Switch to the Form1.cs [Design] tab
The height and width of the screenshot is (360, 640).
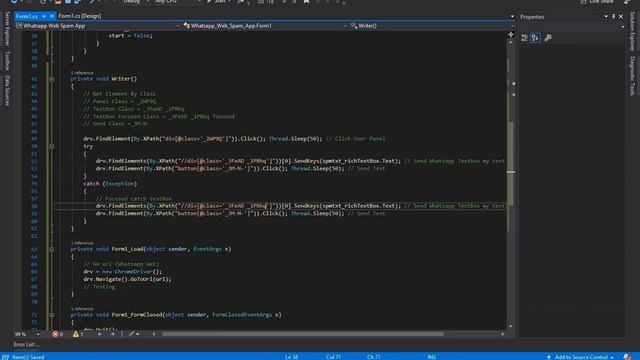coord(80,16)
